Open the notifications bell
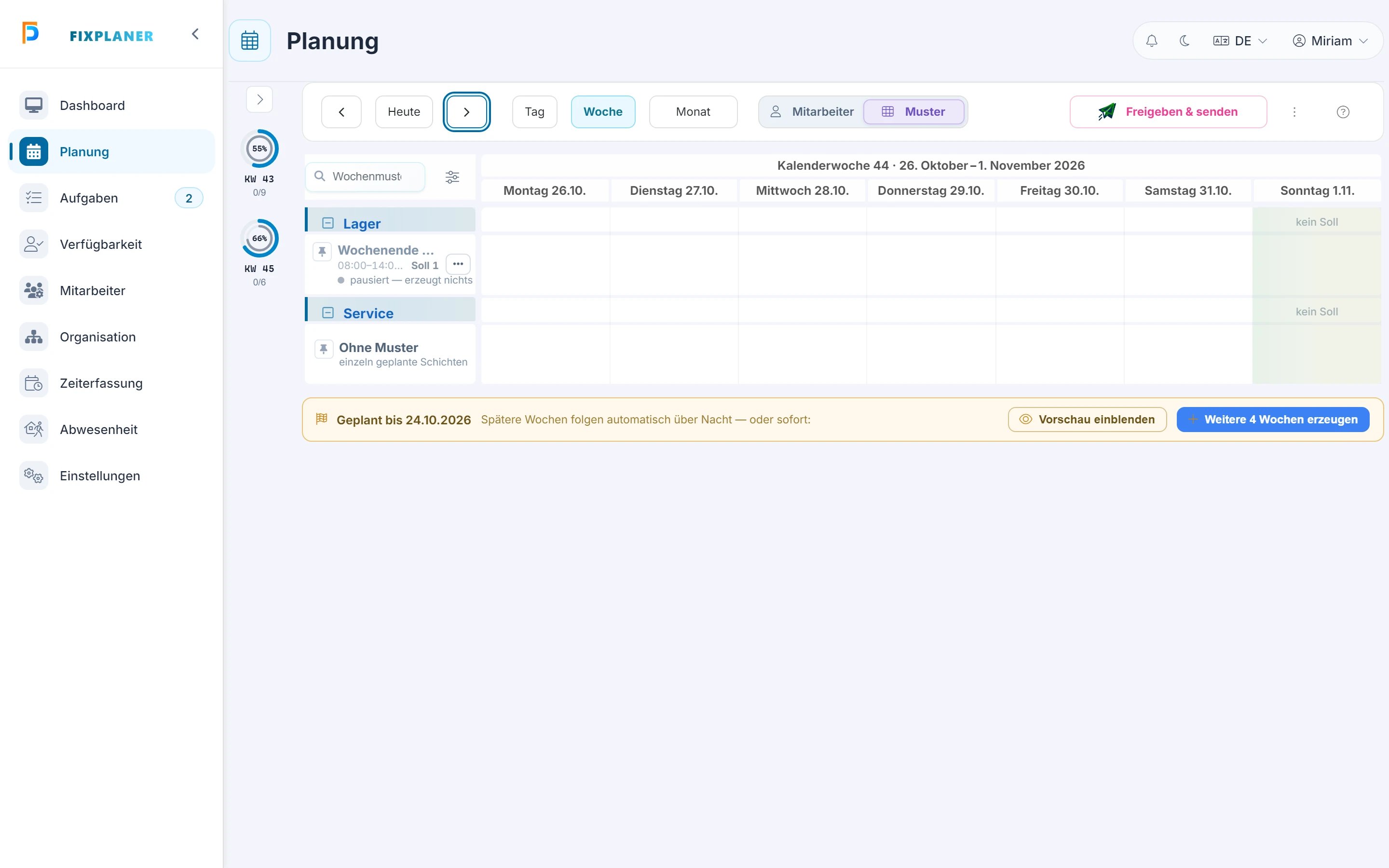Screen dimensions: 1389x868 tap(1151, 41)
